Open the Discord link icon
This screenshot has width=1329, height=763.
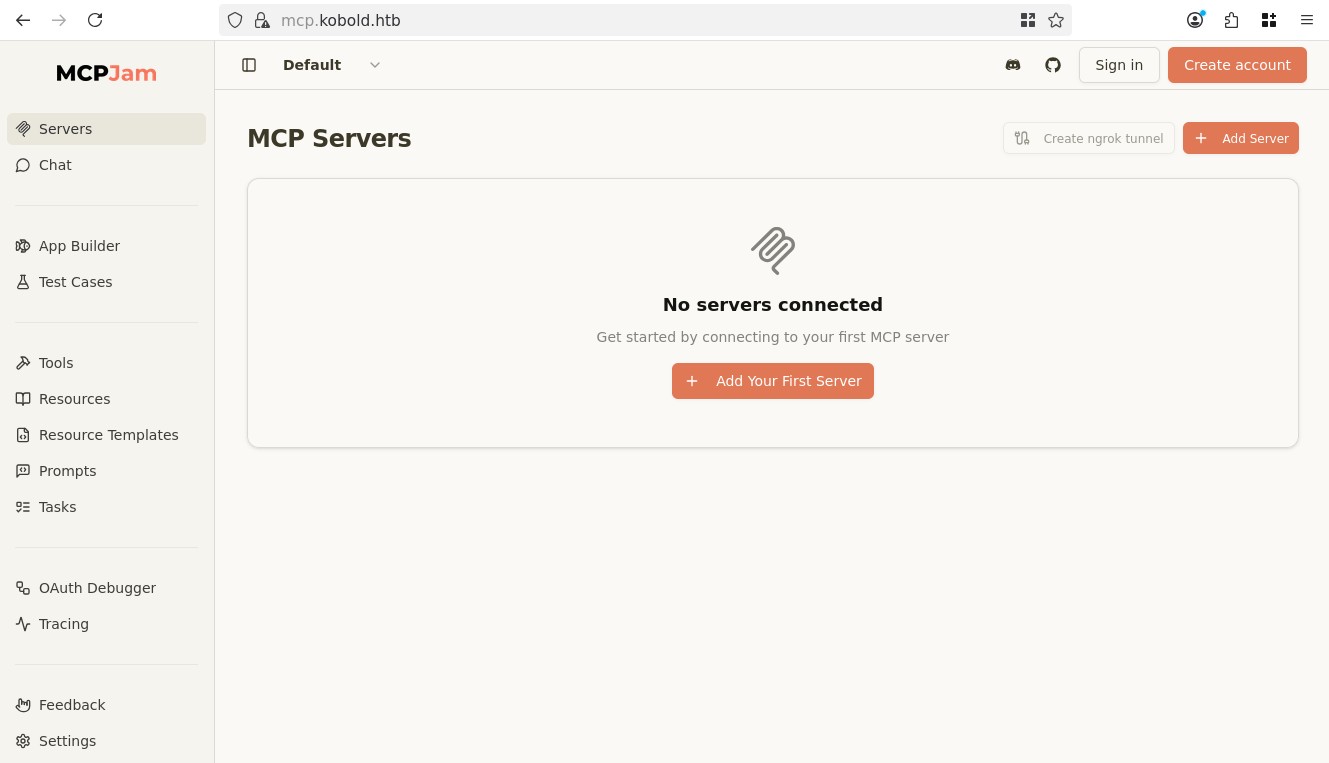coord(1013,65)
